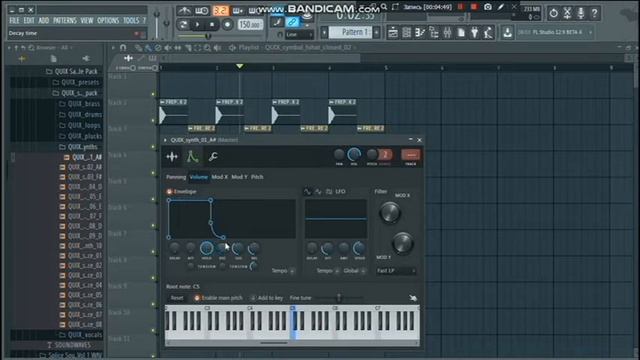The height and width of the screenshot is (360, 640).
Task: Click the envelope Hold knob
Action: (x=207, y=248)
